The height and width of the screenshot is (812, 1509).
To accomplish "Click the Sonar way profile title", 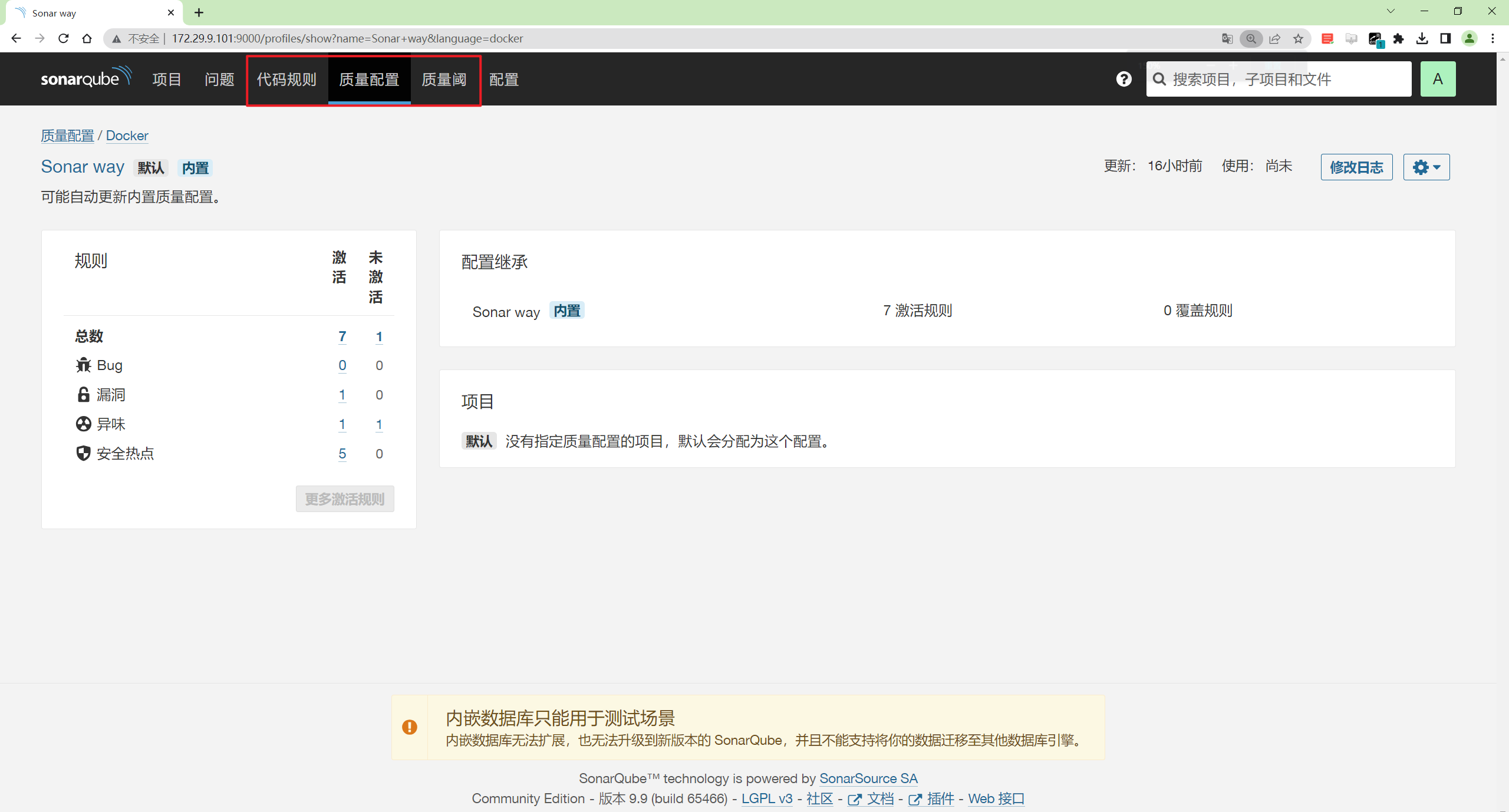I will point(83,167).
